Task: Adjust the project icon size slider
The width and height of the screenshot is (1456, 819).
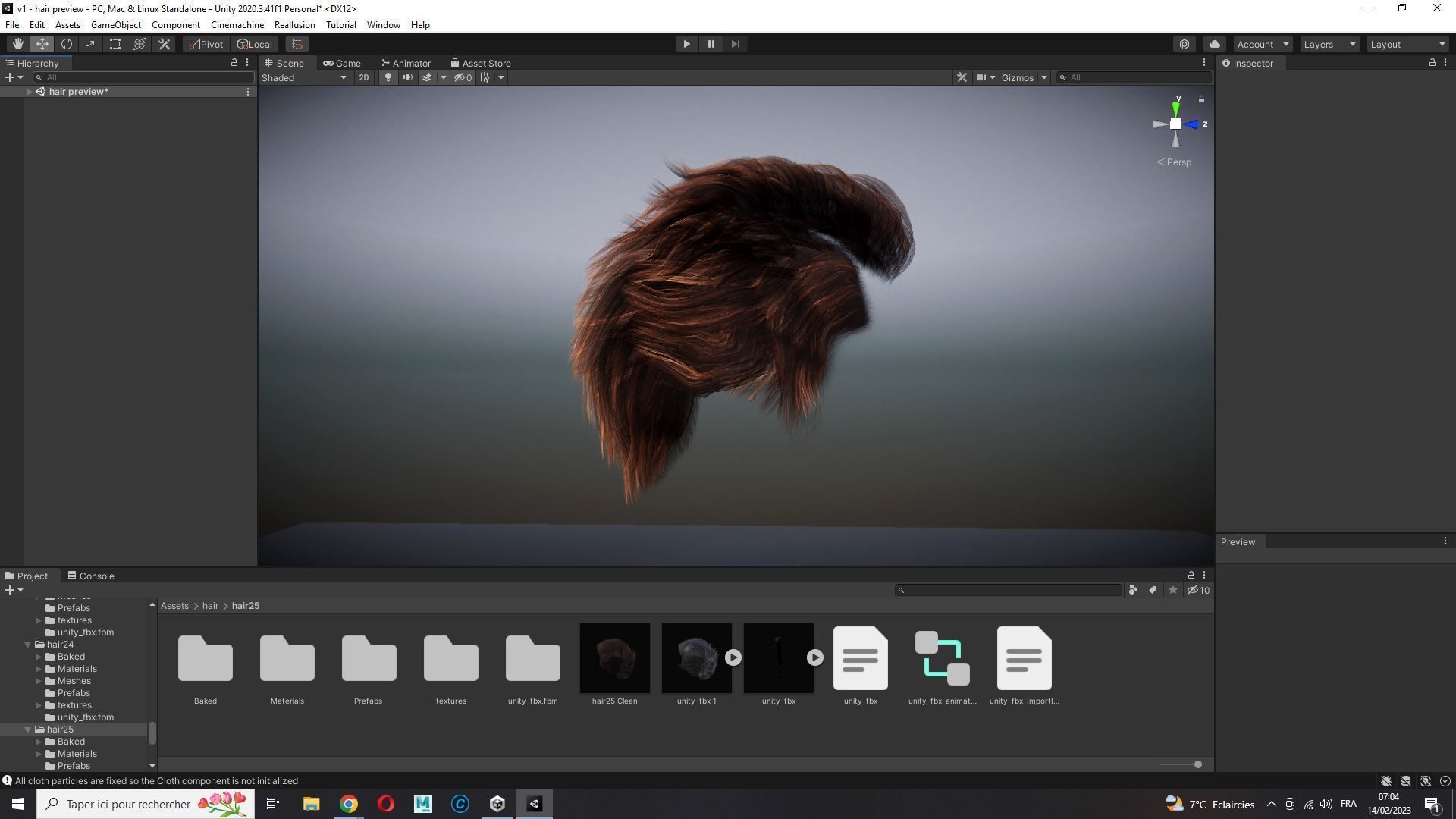Action: [1197, 764]
